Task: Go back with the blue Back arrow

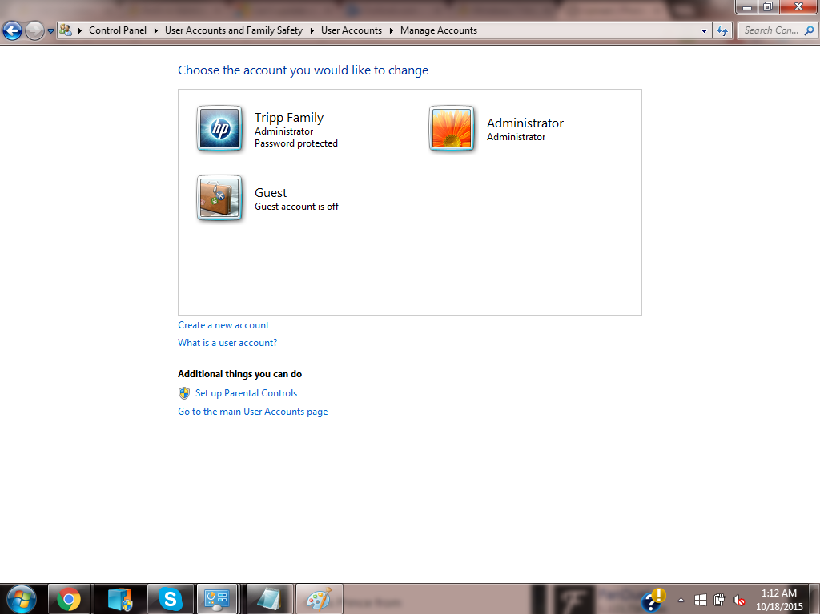Action: pyautogui.click(x=13, y=31)
